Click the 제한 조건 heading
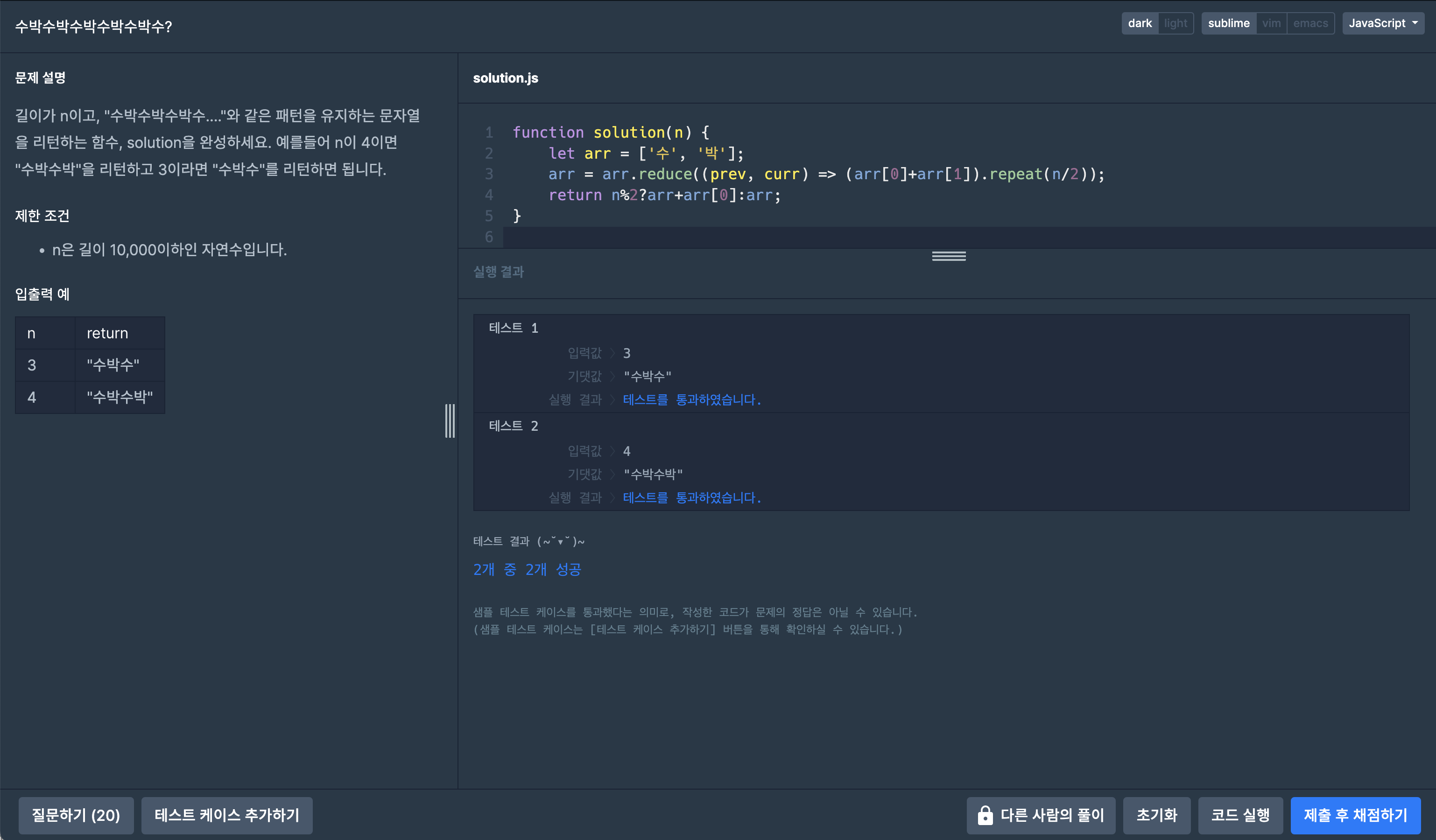This screenshot has width=1436, height=840. pyautogui.click(x=42, y=216)
